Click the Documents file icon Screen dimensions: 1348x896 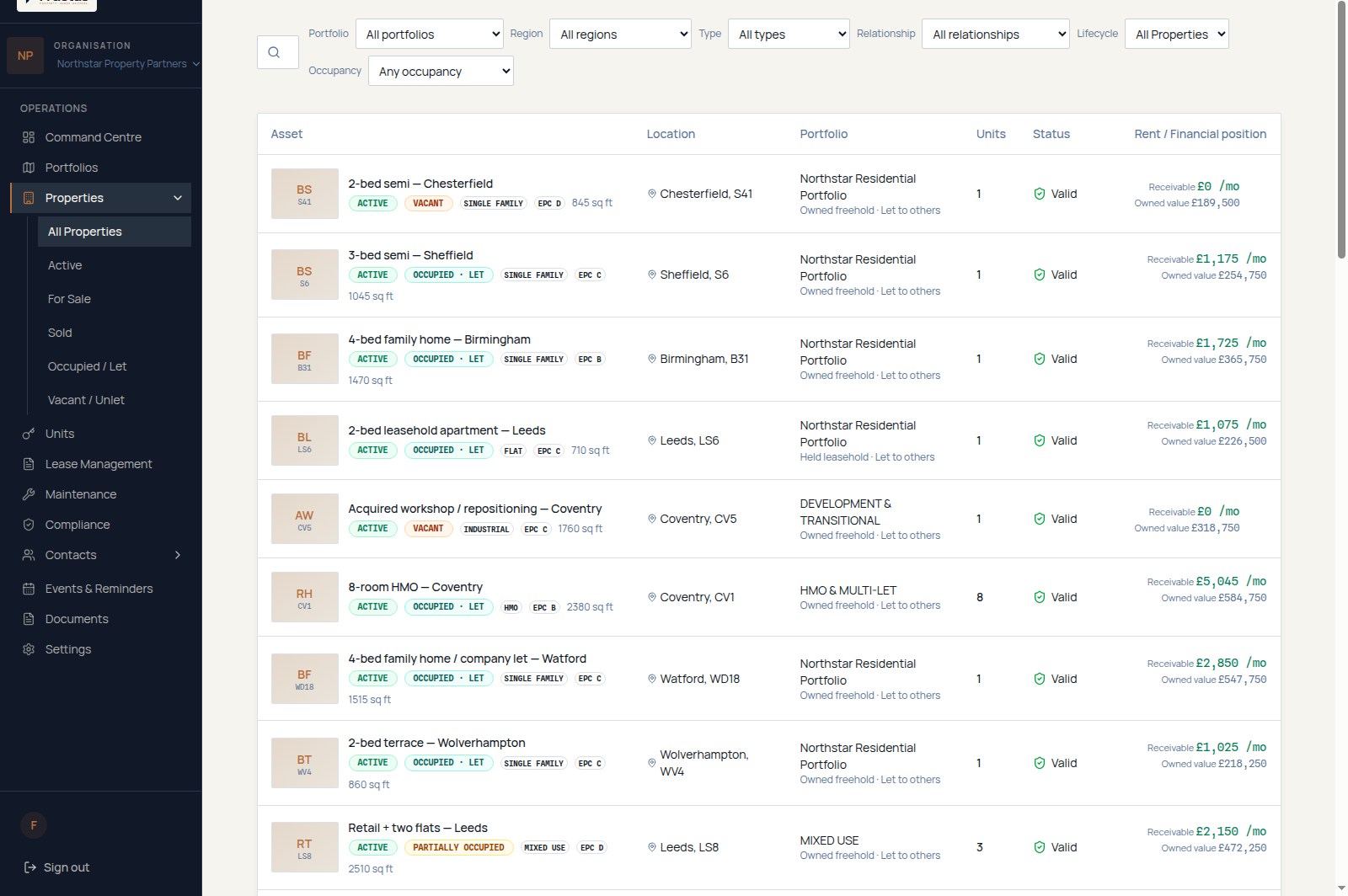(x=29, y=619)
